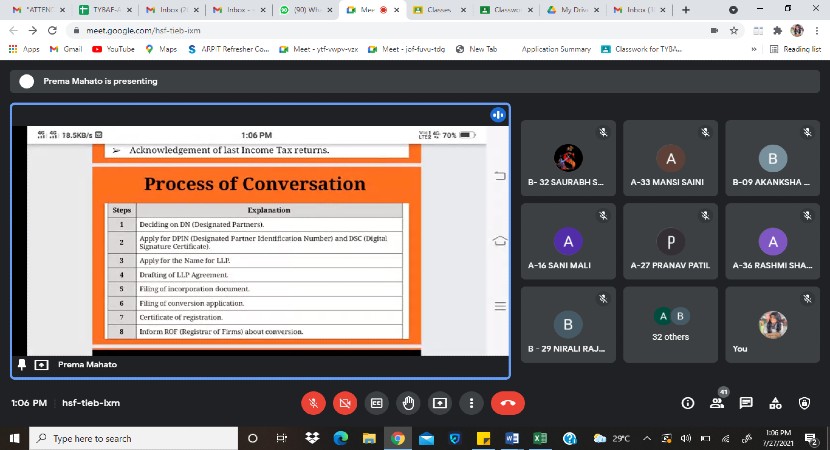This screenshot has width=830, height=450.
Task: Switch to the WhatsApp browser tab
Action: pos(302,9)
